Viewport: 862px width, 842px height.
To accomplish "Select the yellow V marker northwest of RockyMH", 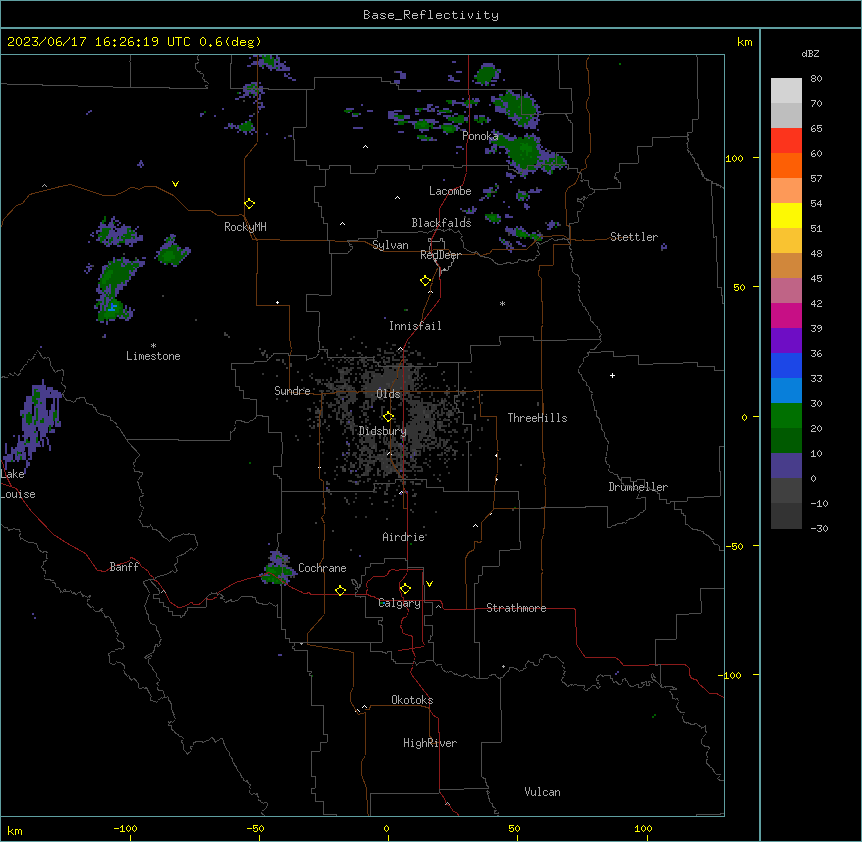I will pyautogui.click(x=175, y=184).
